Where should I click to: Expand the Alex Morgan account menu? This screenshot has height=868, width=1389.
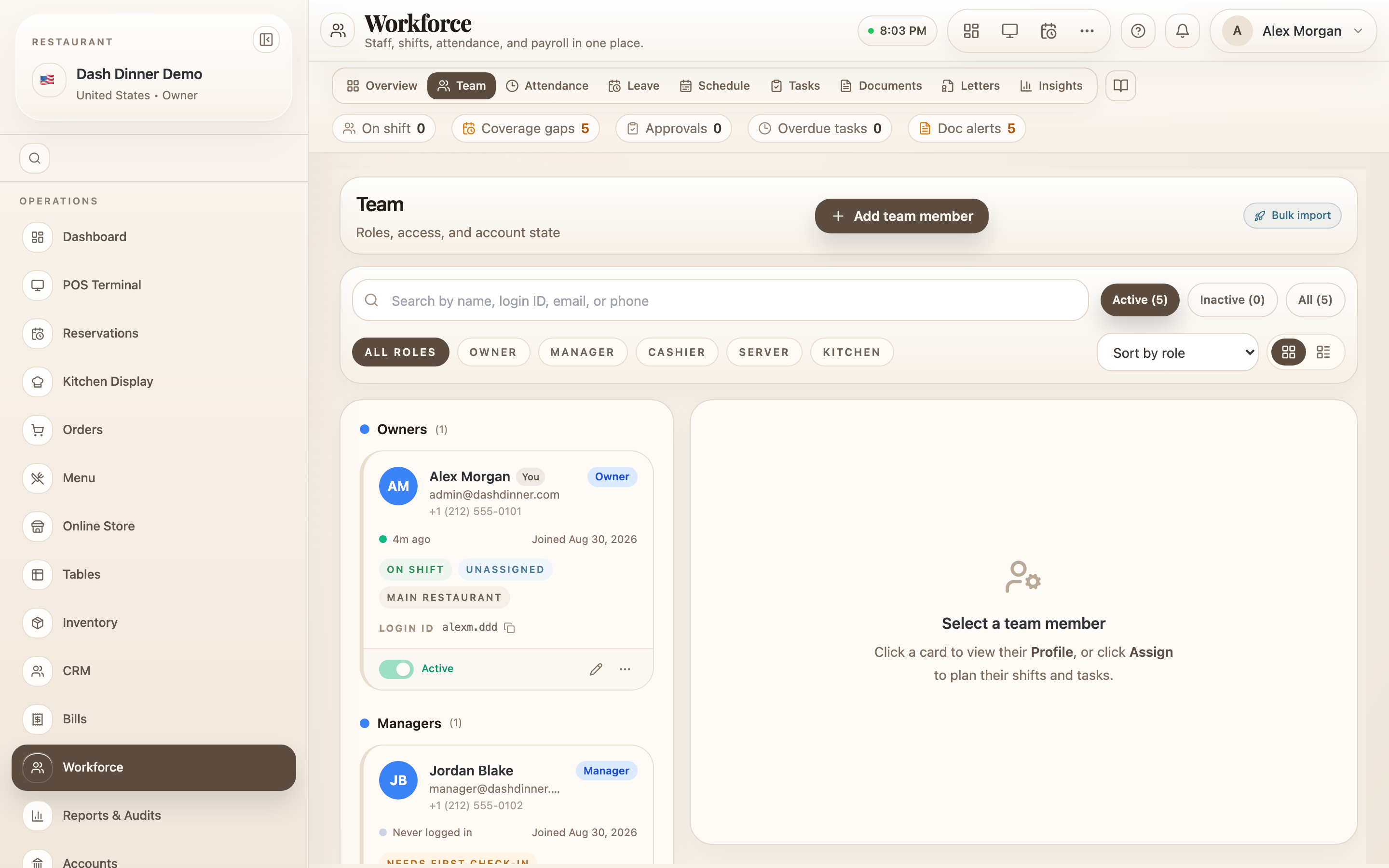pos(1293,31)
